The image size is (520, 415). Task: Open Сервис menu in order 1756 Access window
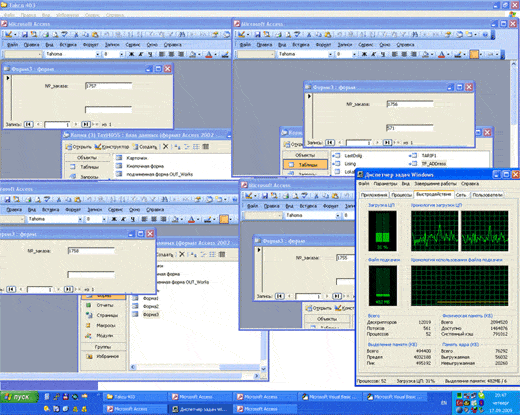[x=366, y=45]
